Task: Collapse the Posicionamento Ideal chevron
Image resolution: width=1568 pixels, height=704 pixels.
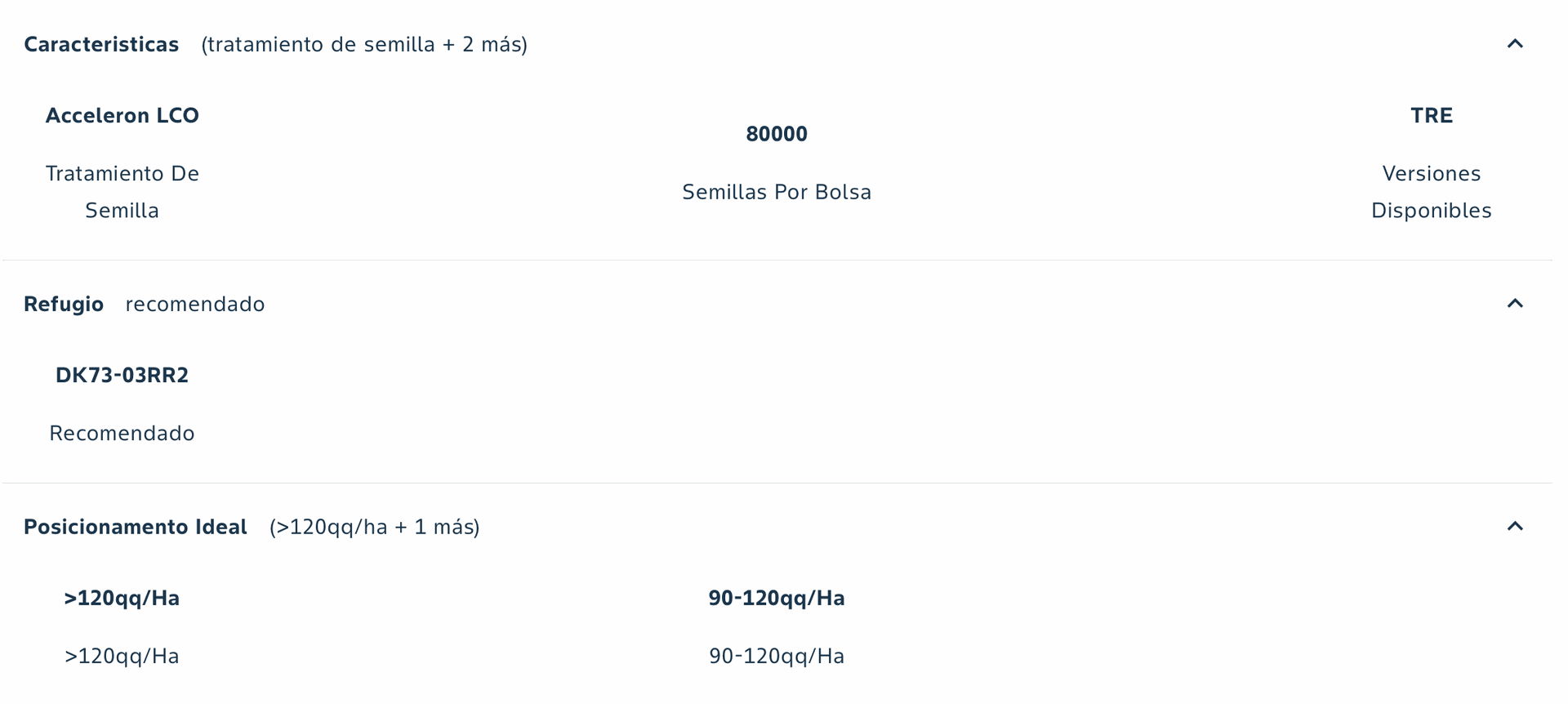Action: pyautogui.click(x=1515, y=527)
